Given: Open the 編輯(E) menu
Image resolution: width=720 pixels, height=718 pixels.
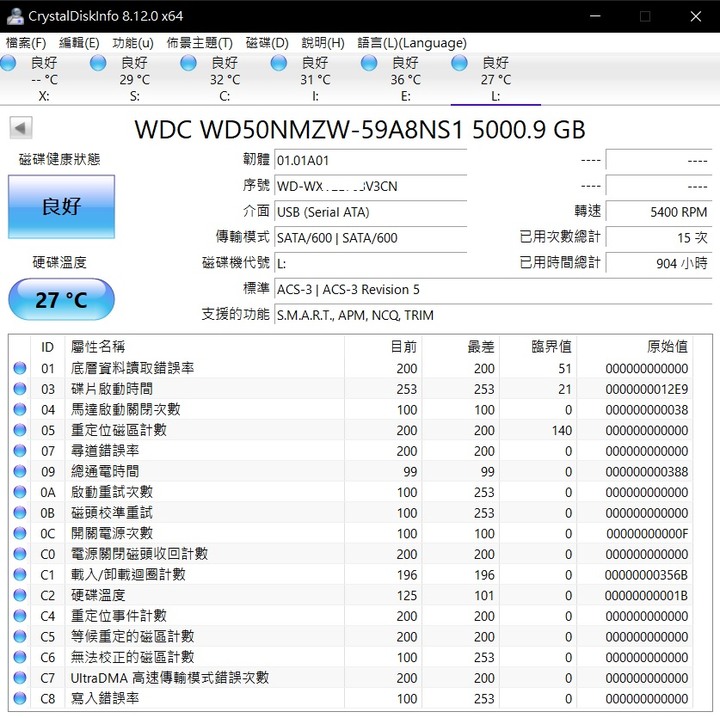Looking at the screenshot, I should pos(79,43).
